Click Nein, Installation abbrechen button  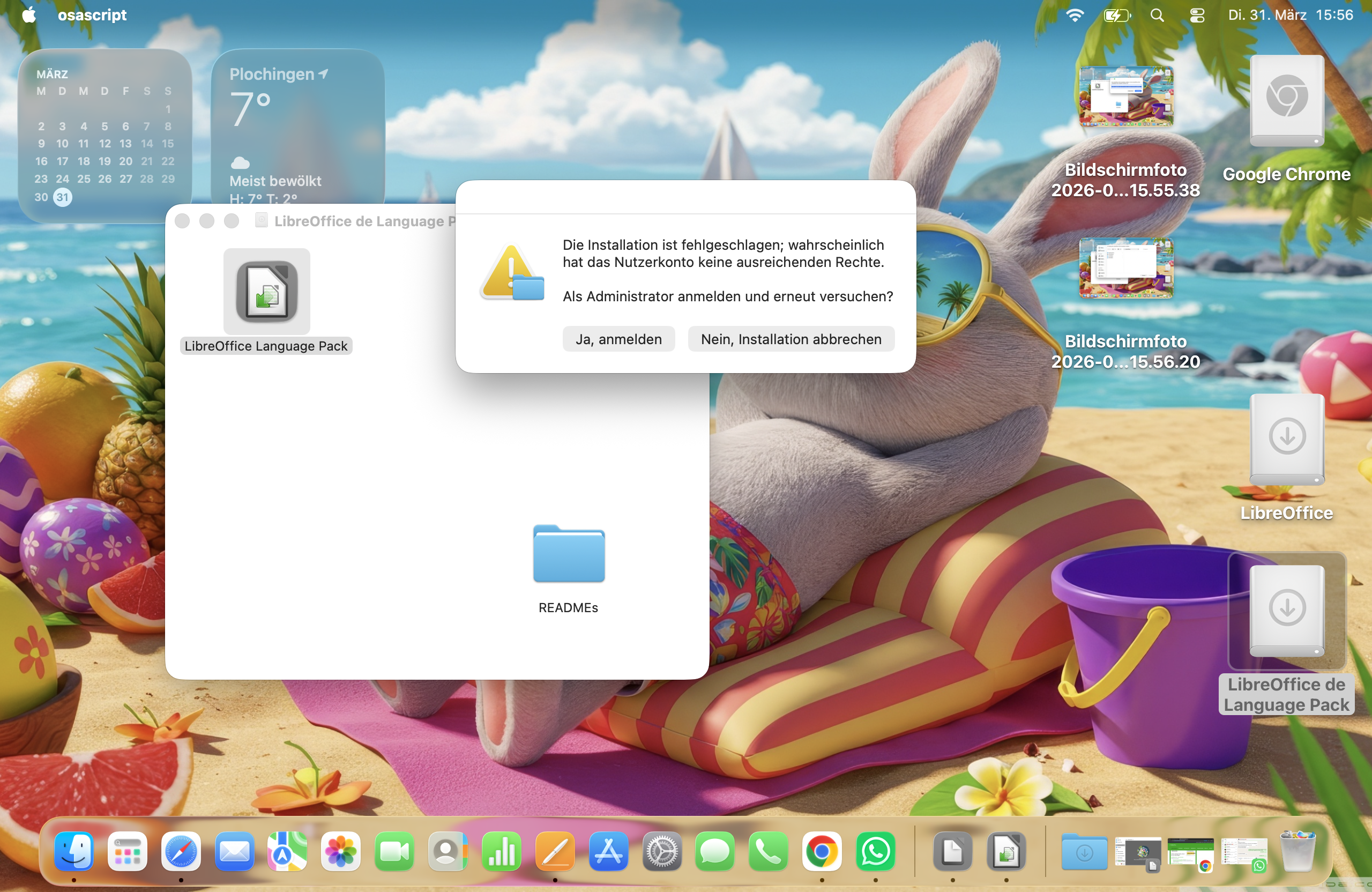coord(791,339)
